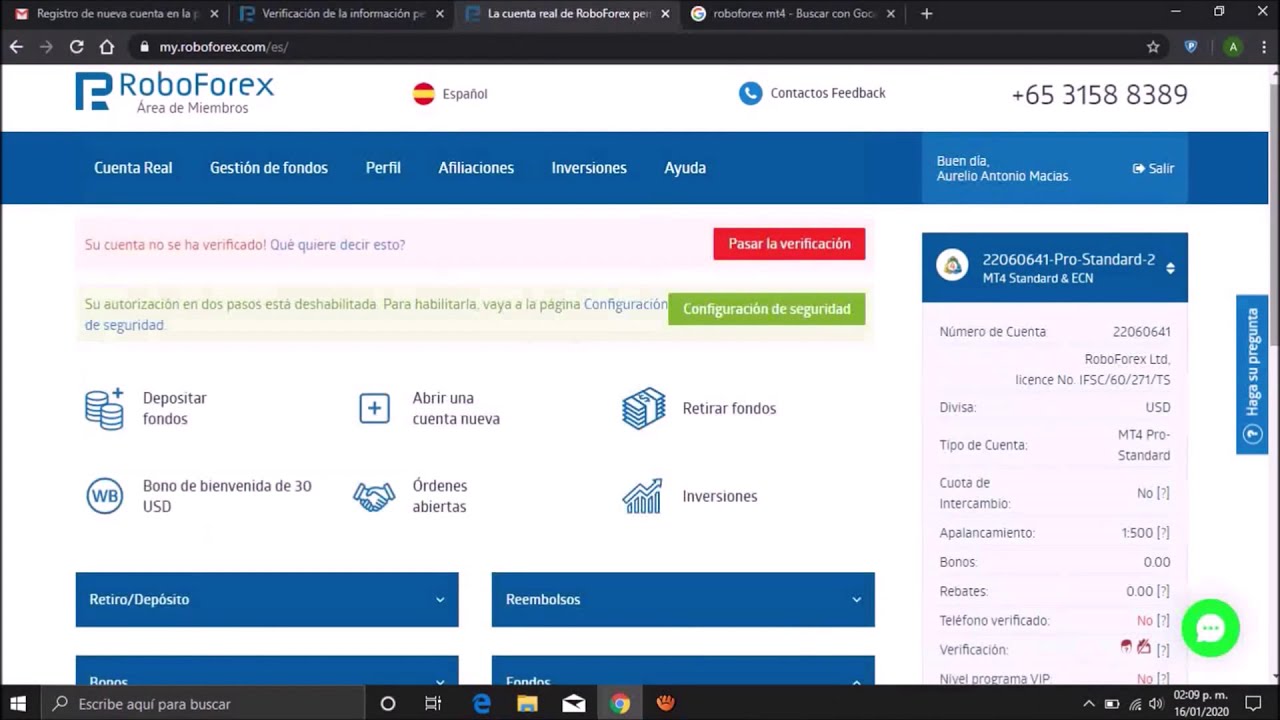
Task: Click the browser reload icon
Action: click(x=76, y=47)
